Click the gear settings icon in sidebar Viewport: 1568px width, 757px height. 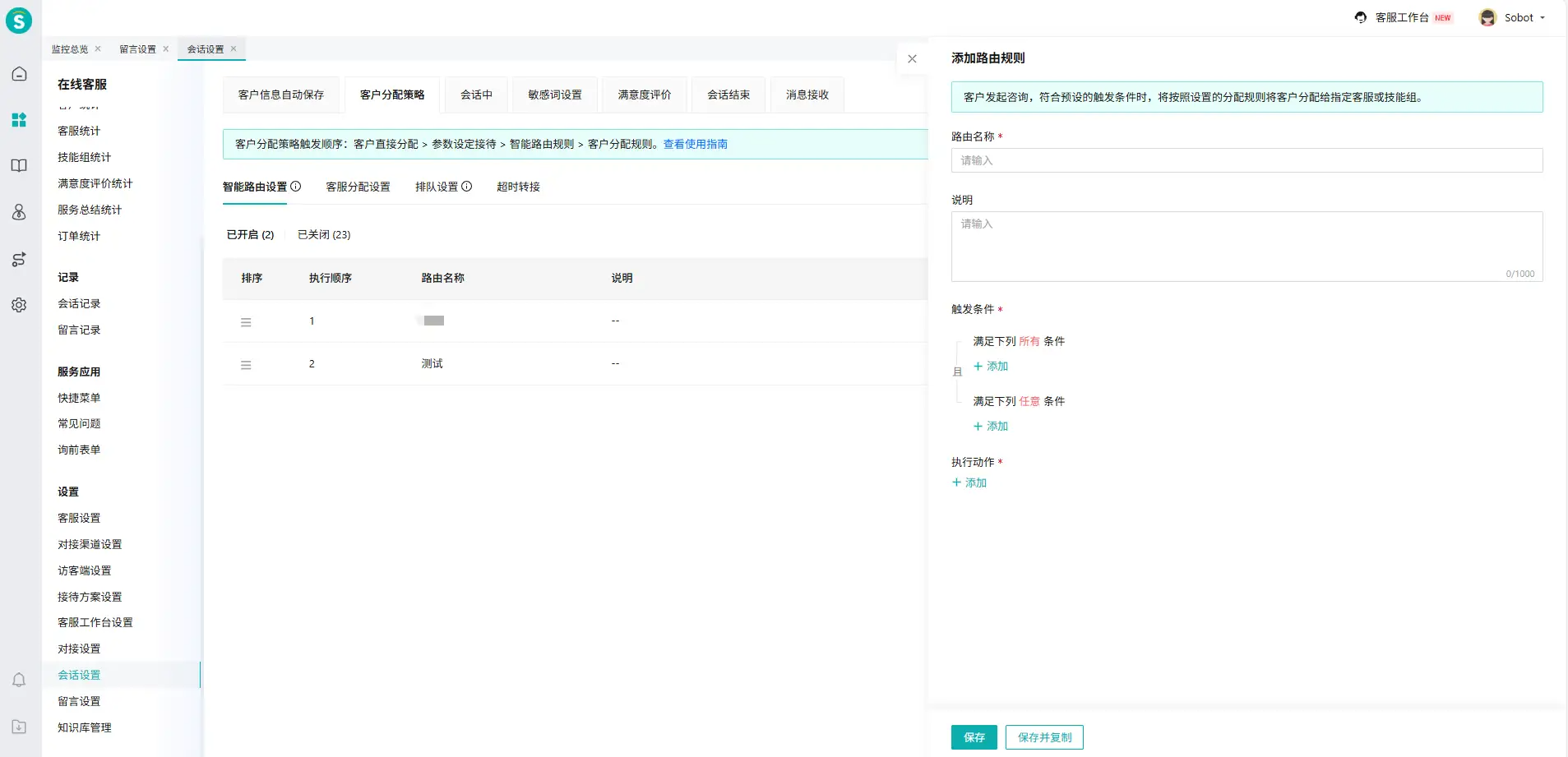point(19,305)
